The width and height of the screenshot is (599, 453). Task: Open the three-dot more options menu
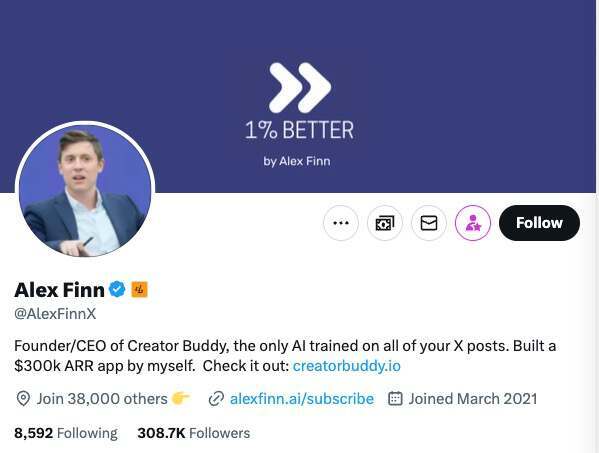341,223
